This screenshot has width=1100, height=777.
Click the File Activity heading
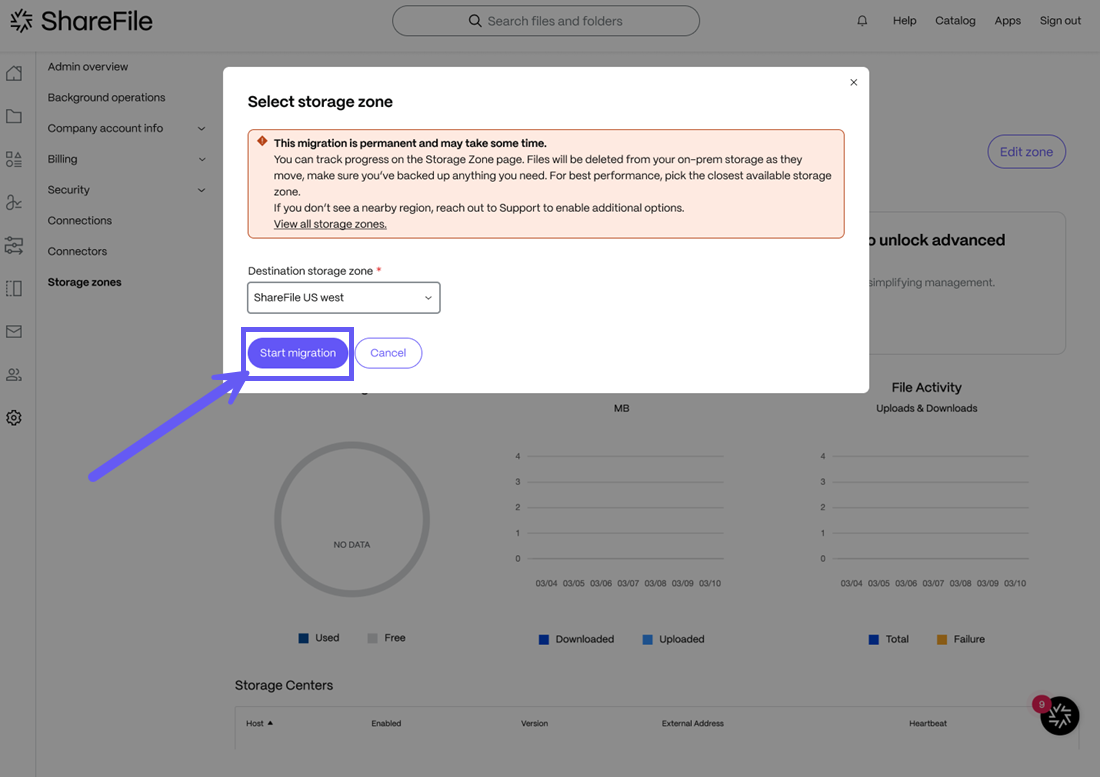pyautogui.click(x=926, y=387)
